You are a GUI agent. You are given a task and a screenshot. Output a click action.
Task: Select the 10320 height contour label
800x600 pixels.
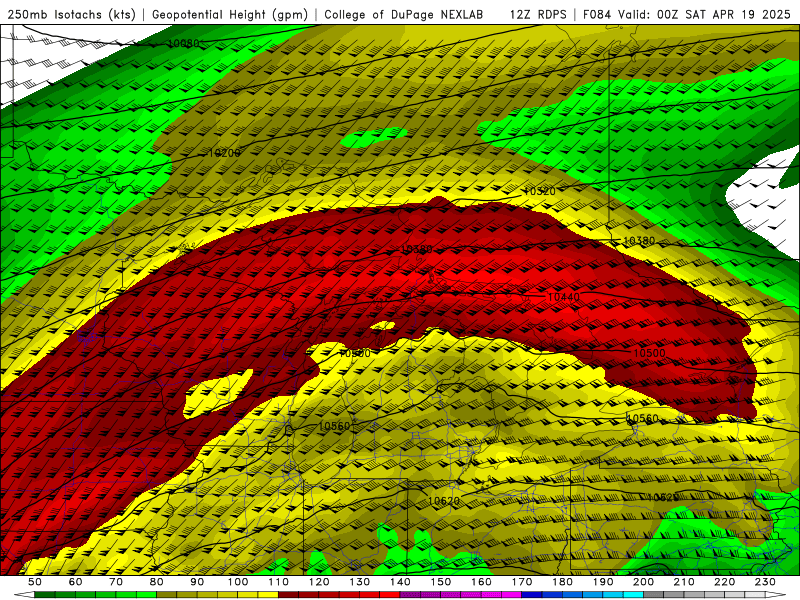pos(539,191)
